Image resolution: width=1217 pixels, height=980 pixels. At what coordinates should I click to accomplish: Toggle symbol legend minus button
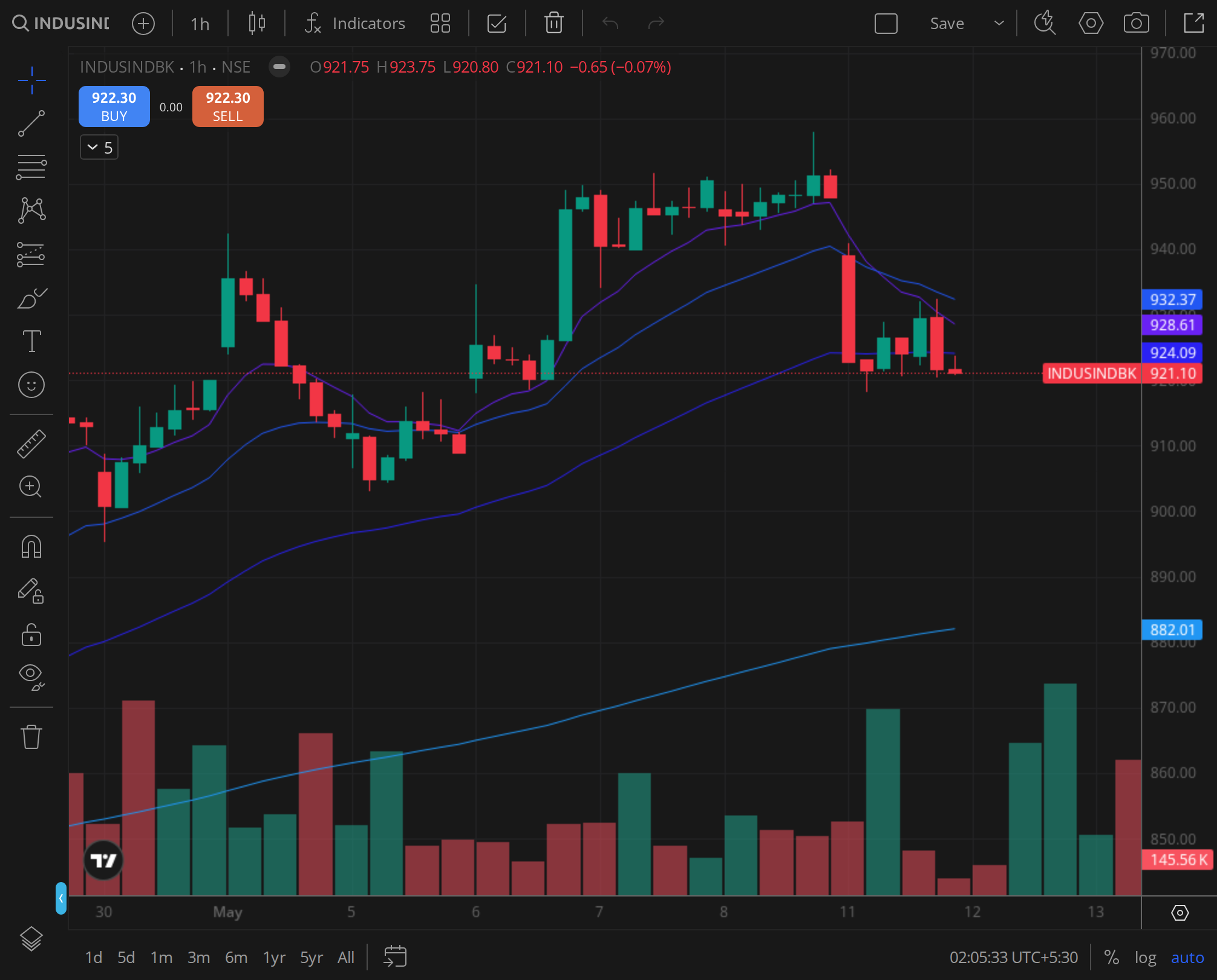pyautogui.click(x=279, y=67)
